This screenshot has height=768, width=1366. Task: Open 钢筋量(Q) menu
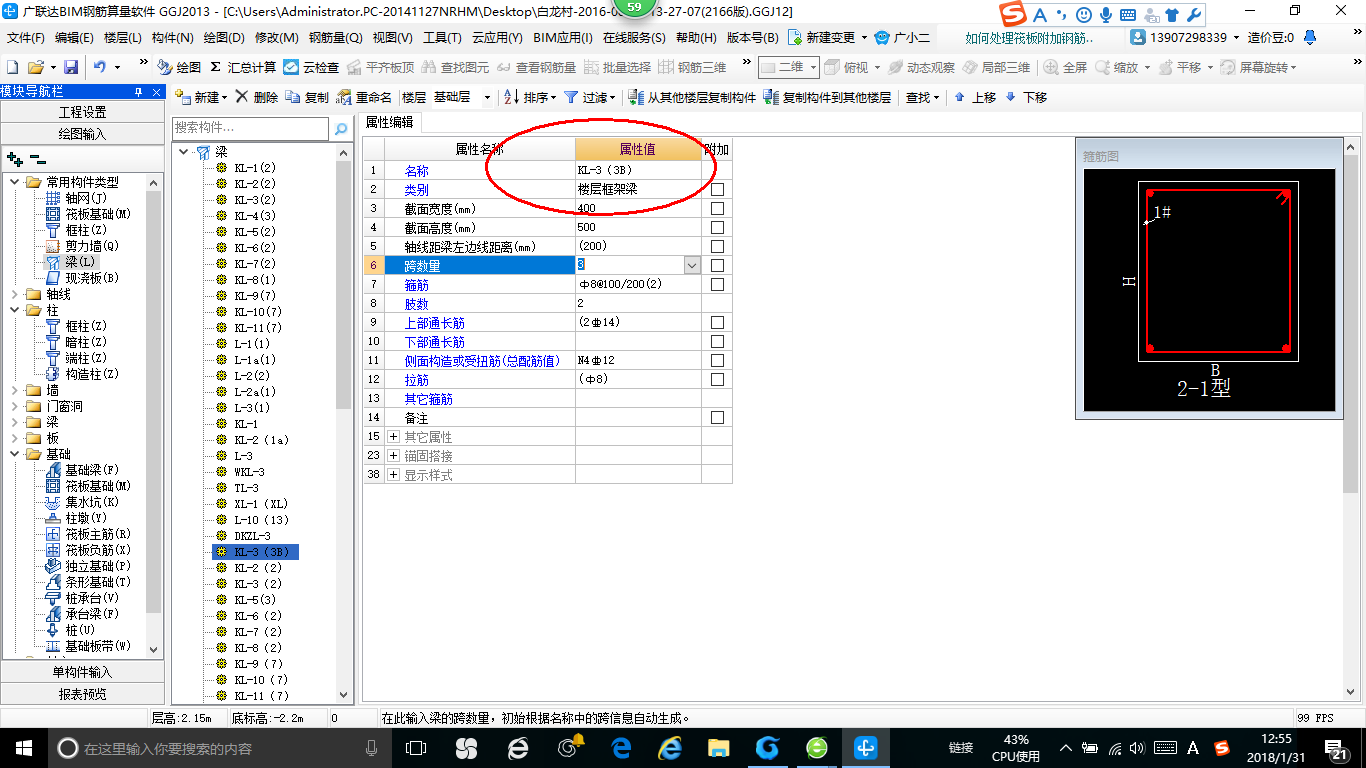pos(336,38)
